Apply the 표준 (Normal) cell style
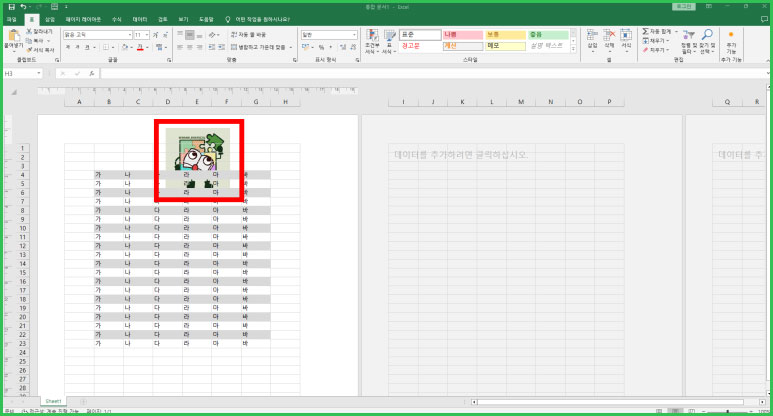The height and width of the screenshot is (416, 773). [x=420, y=35]
